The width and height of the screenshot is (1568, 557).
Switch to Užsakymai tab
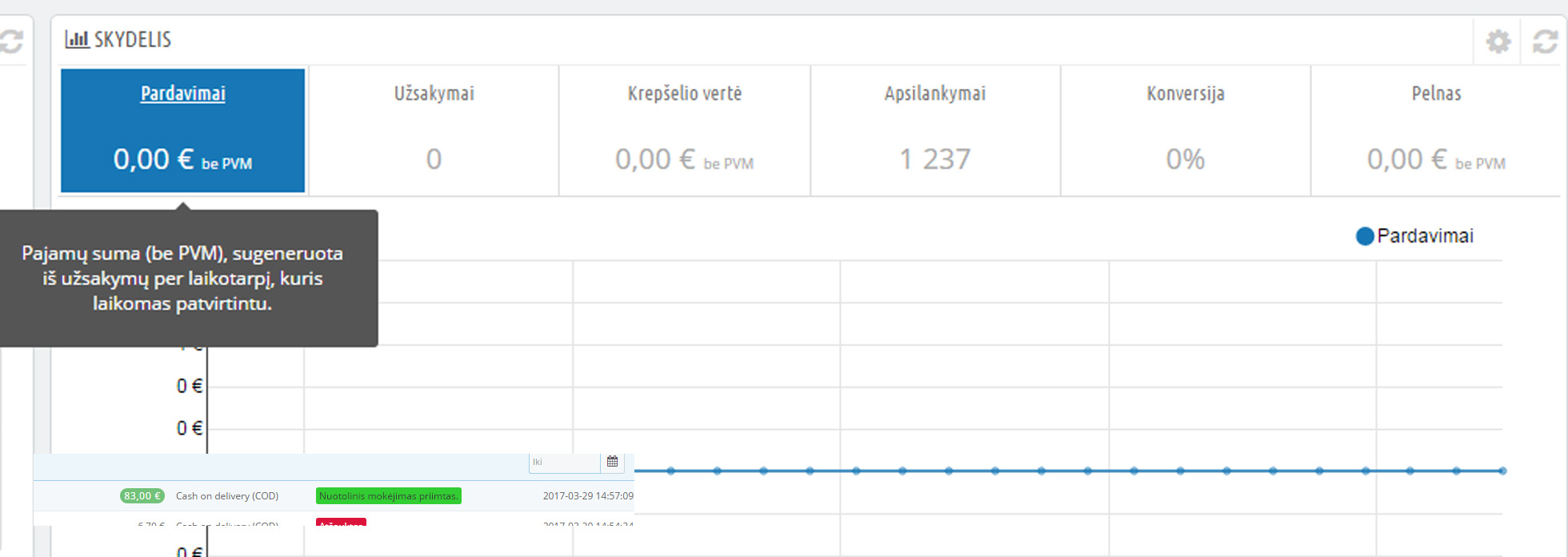tap(434, 131)
